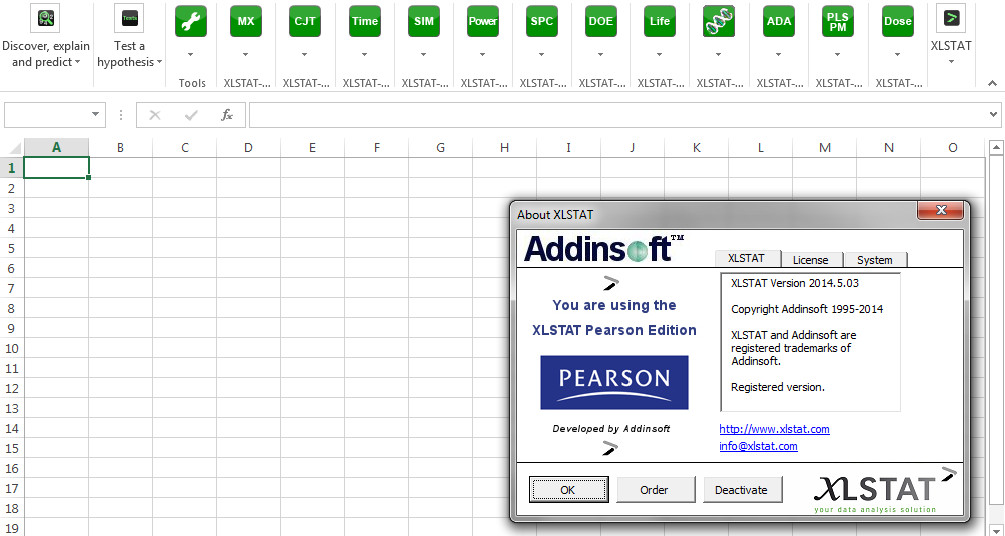Click the vertical scrollbar up arrow
This screenshot has width=1005, height=536.
pyautogui.click(x=995, y=149)
